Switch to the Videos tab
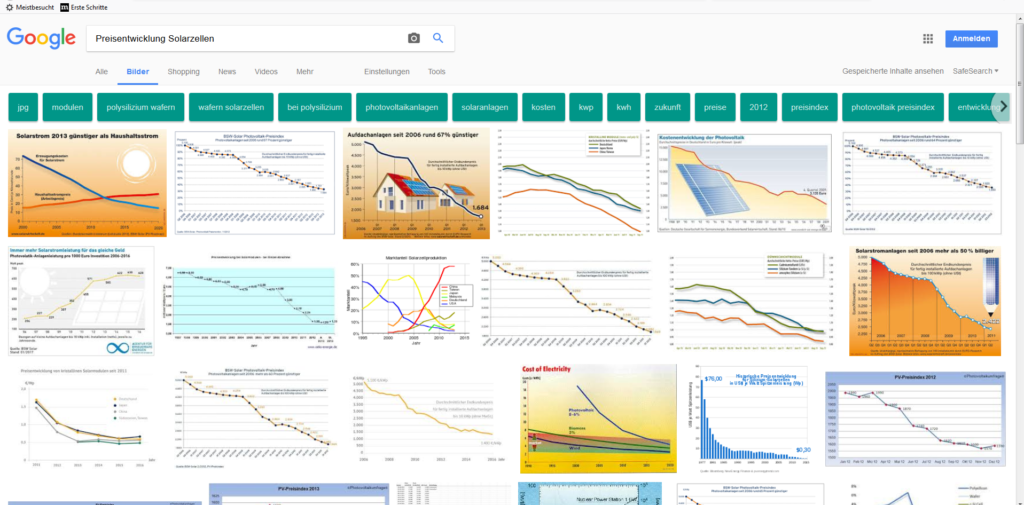Viewport: 1024px width, 505px height. [x=266, y=72]
